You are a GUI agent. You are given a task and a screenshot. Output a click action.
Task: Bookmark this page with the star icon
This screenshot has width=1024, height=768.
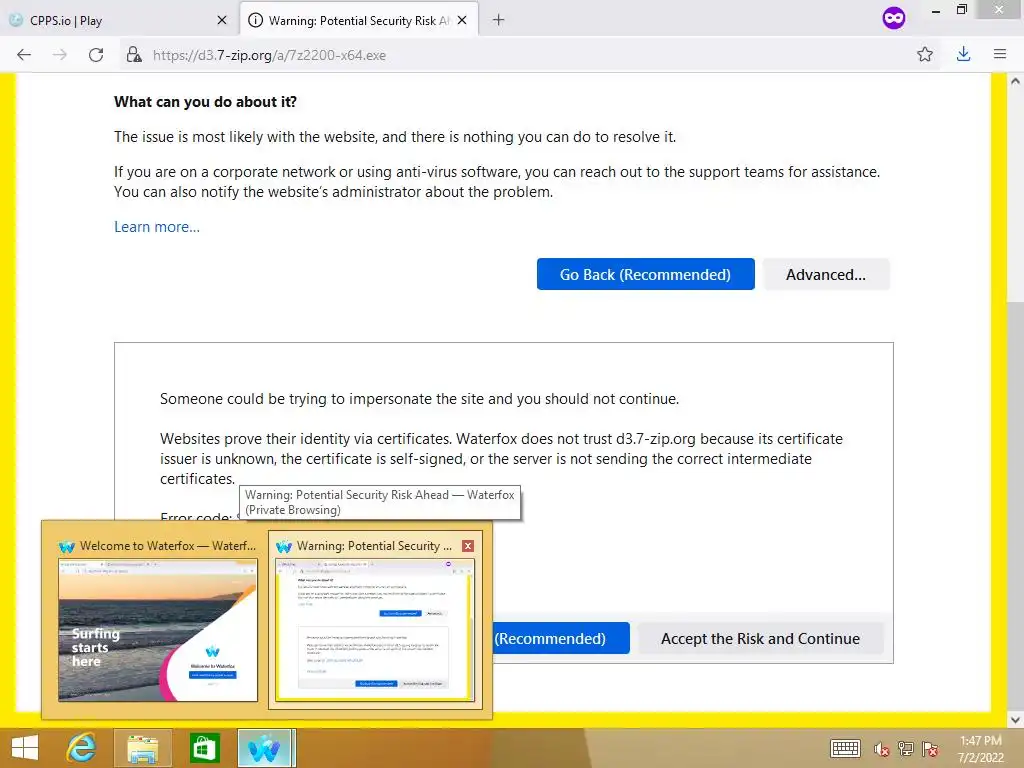coord(925,55)
